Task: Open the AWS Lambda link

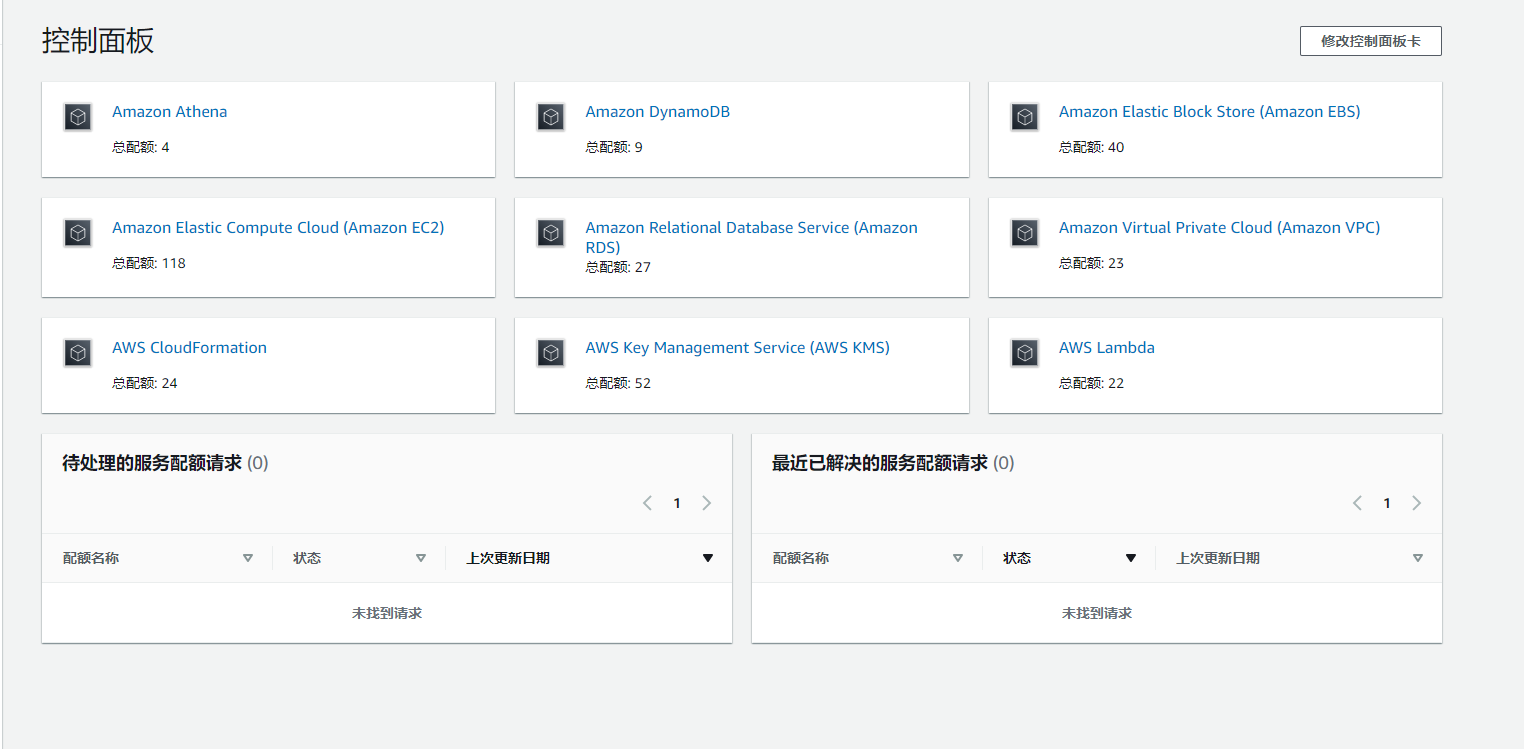Action: pyautogui.click(x=1106, y=348)
